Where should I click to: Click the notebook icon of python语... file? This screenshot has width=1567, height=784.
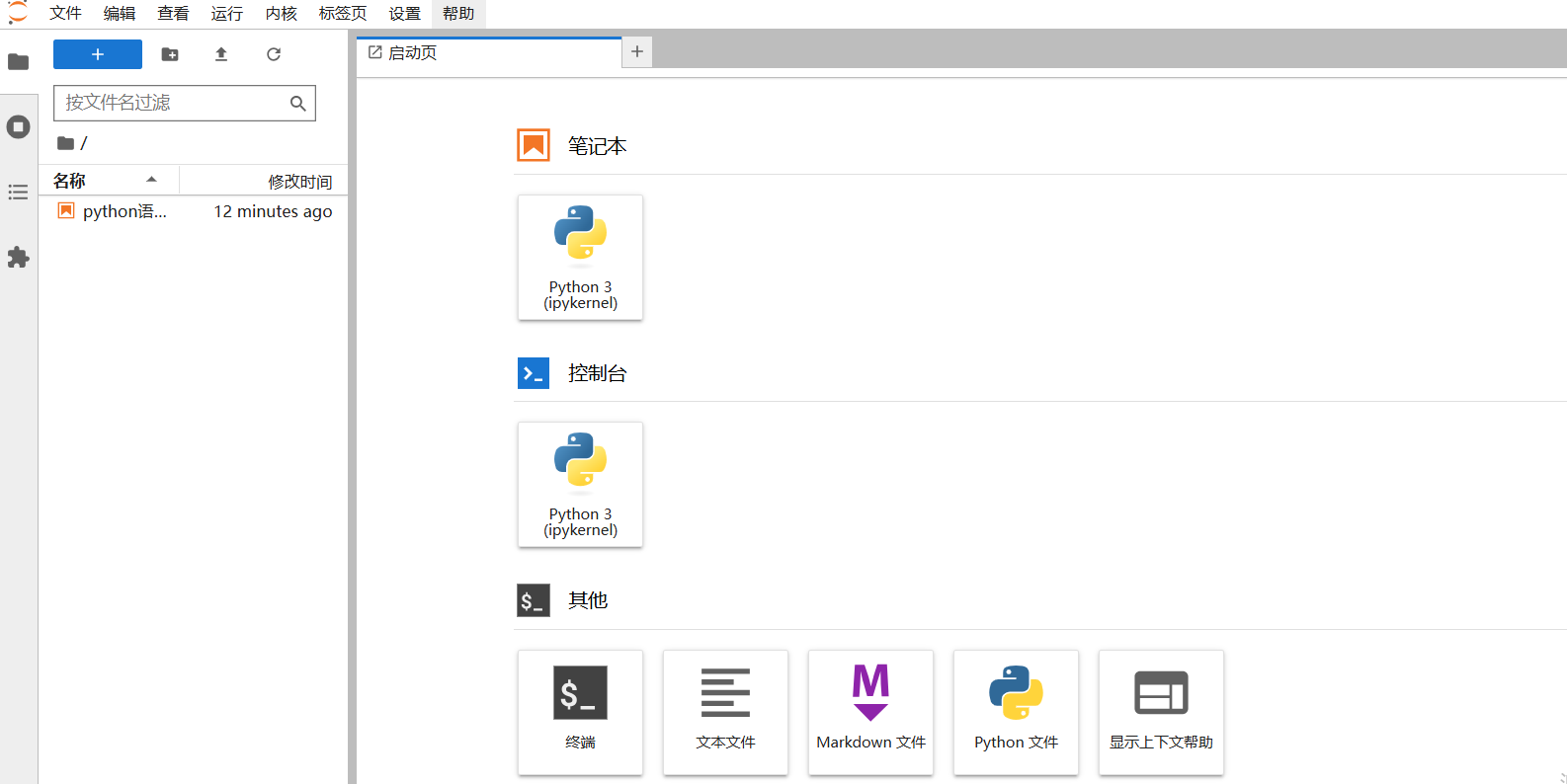[66, 210]
